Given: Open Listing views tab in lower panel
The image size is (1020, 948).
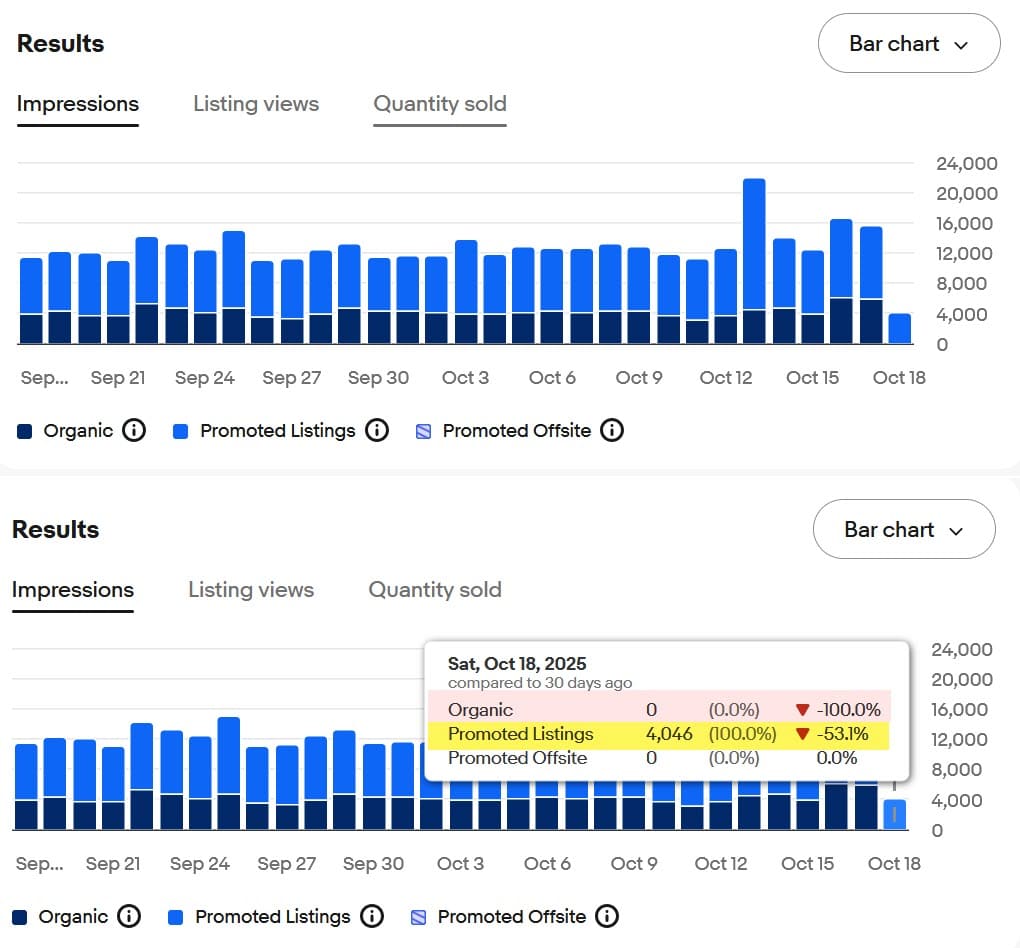Looking at the screenshot, I should click(x=251, y=590).
